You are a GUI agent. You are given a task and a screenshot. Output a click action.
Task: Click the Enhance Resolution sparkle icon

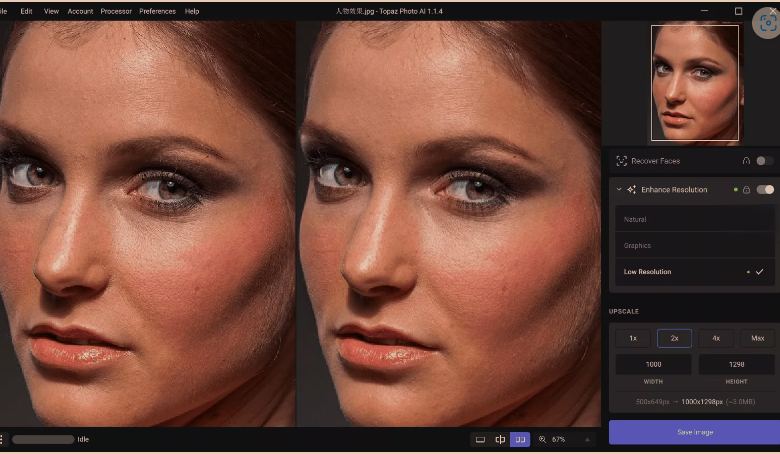click(631, 189)
